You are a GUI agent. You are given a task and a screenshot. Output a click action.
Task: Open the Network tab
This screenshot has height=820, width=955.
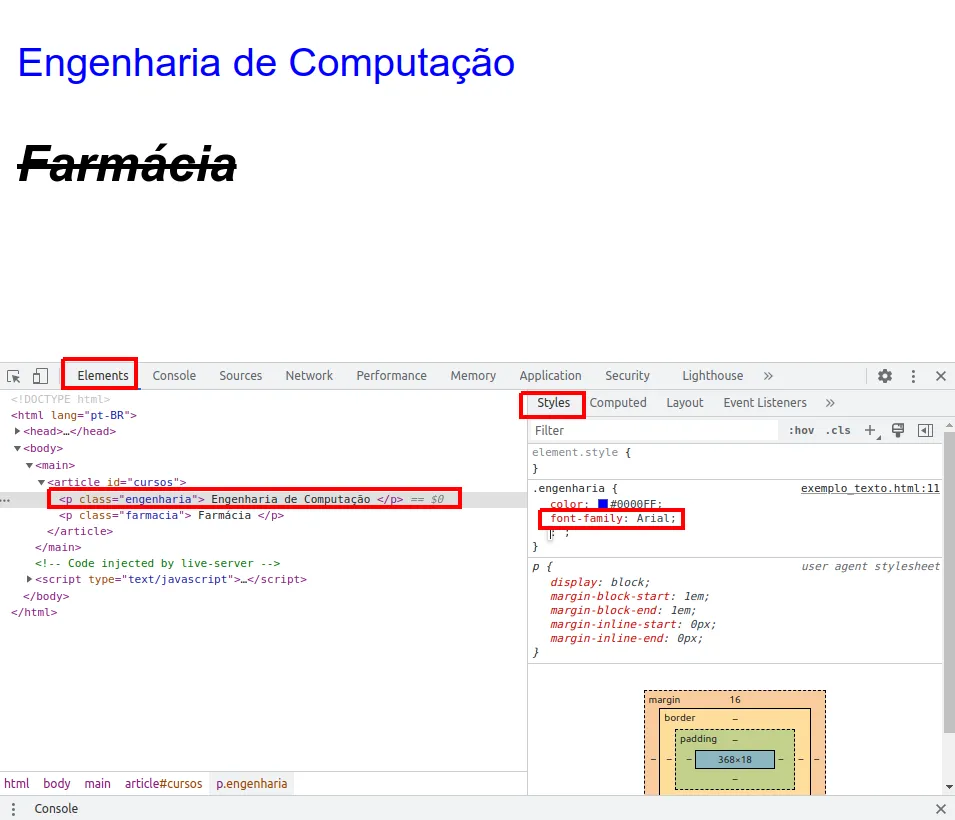309,376
